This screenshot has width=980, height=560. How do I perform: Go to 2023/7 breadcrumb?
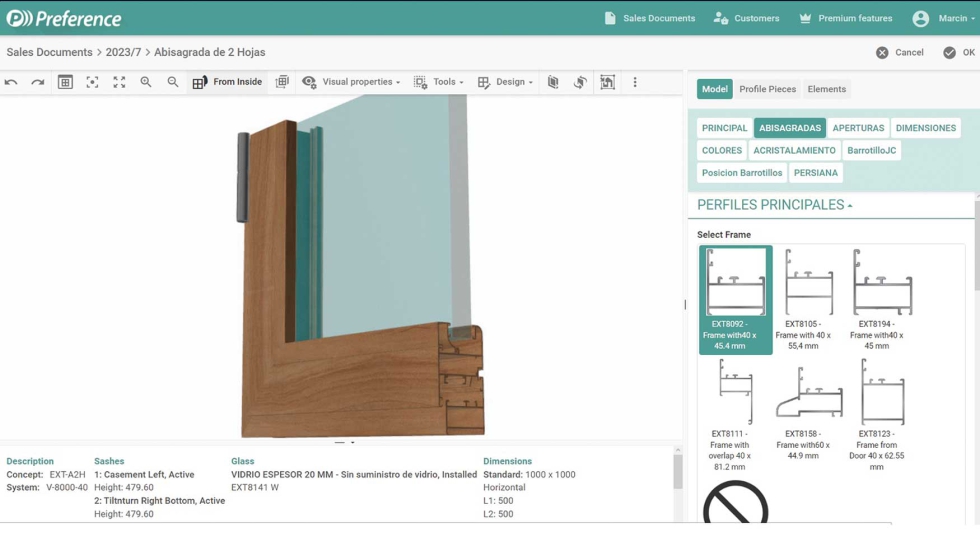tap(123, 52)
